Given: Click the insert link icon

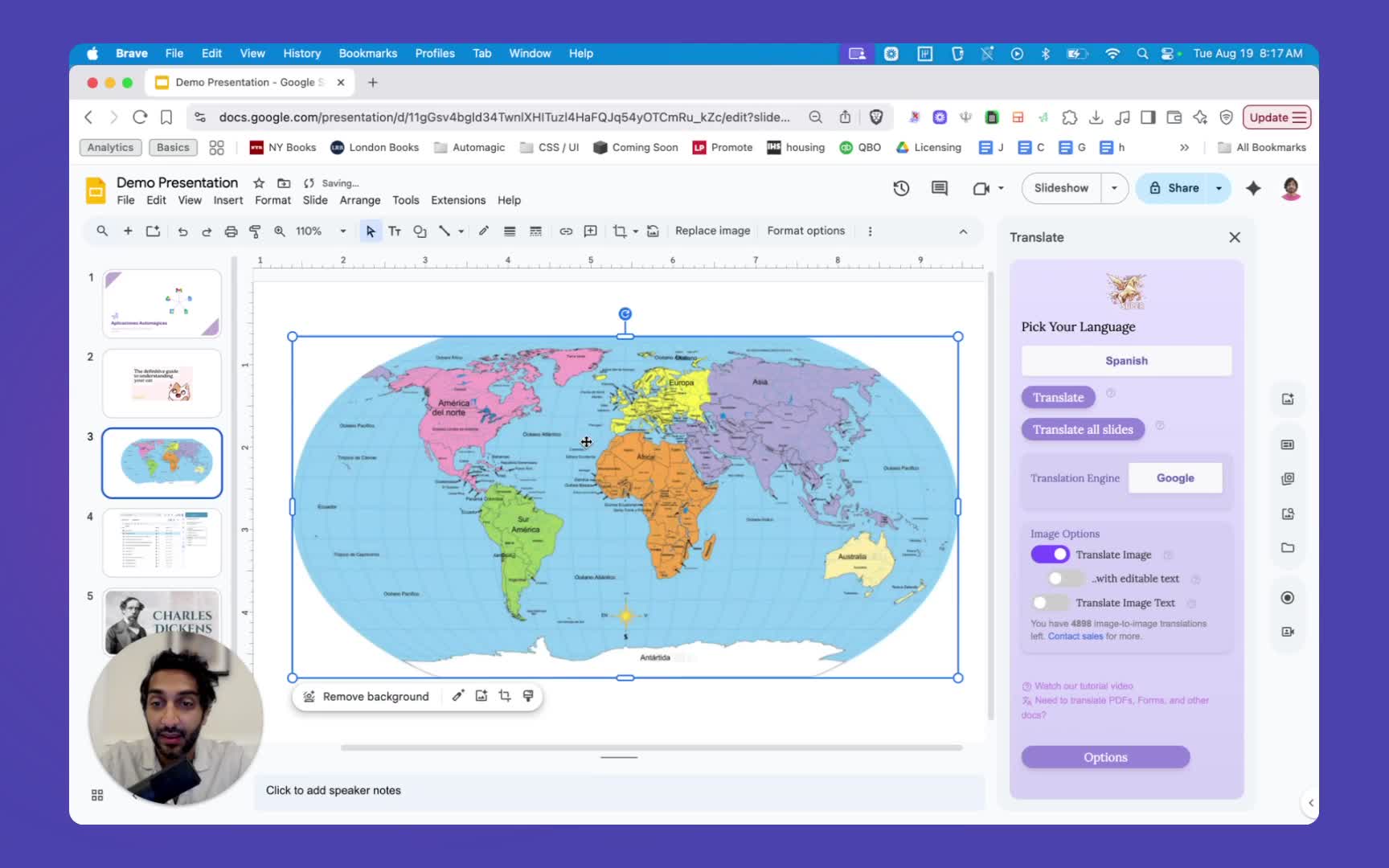Looking at the screenshot, I should point(566,231).
